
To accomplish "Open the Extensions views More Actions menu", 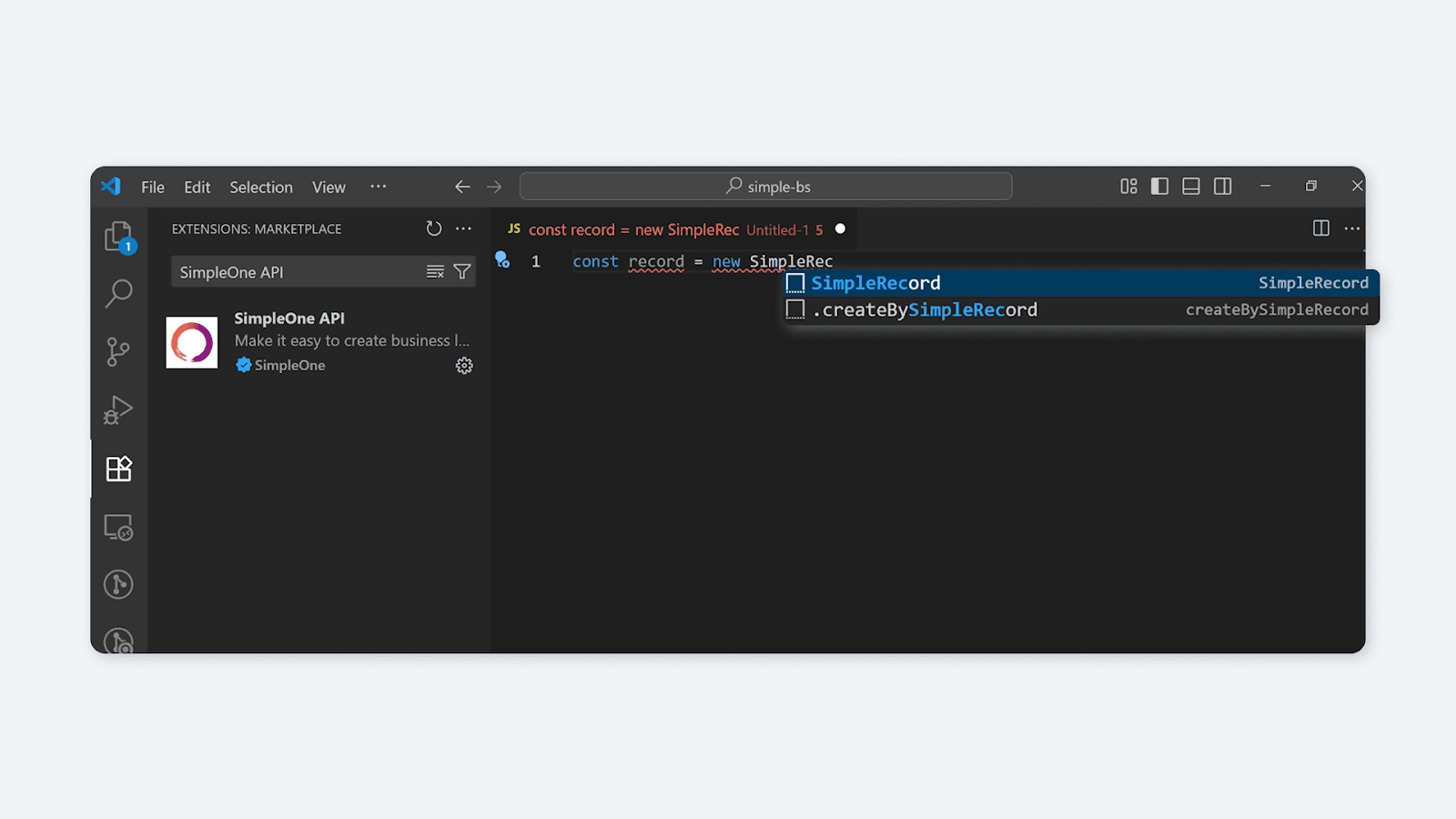I will (x=463, y=228).
